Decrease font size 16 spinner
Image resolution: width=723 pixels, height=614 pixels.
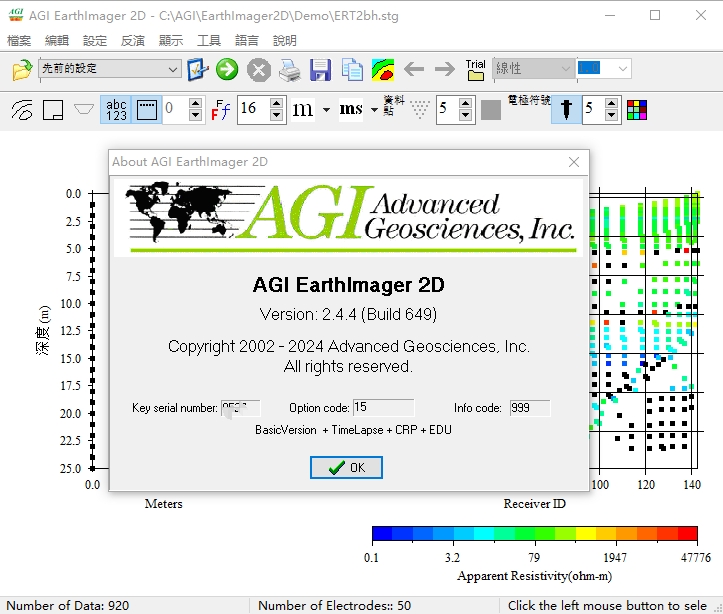[x=276, y=115]
